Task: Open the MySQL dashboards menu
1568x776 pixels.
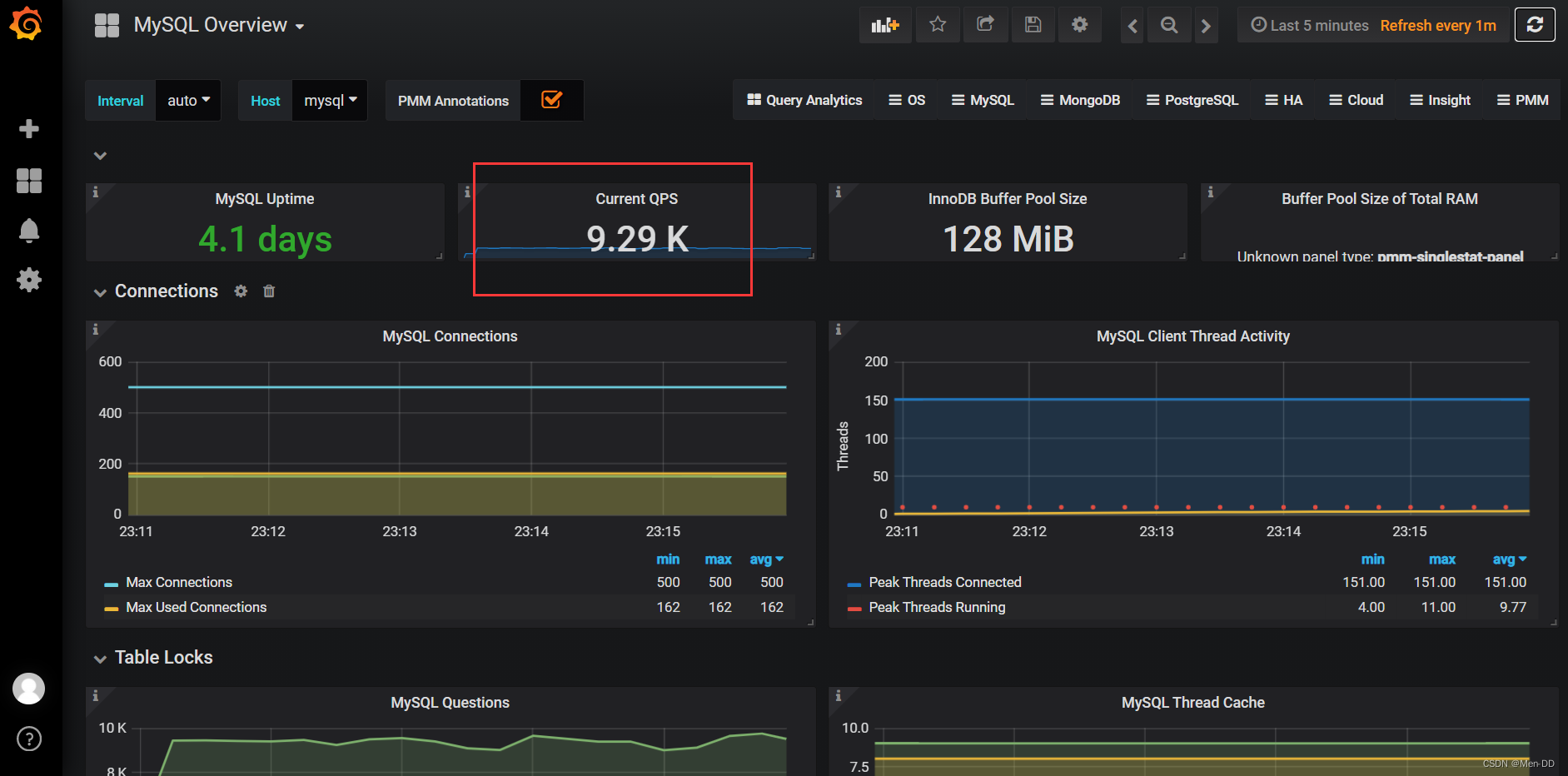Action: tap(983, 100)
